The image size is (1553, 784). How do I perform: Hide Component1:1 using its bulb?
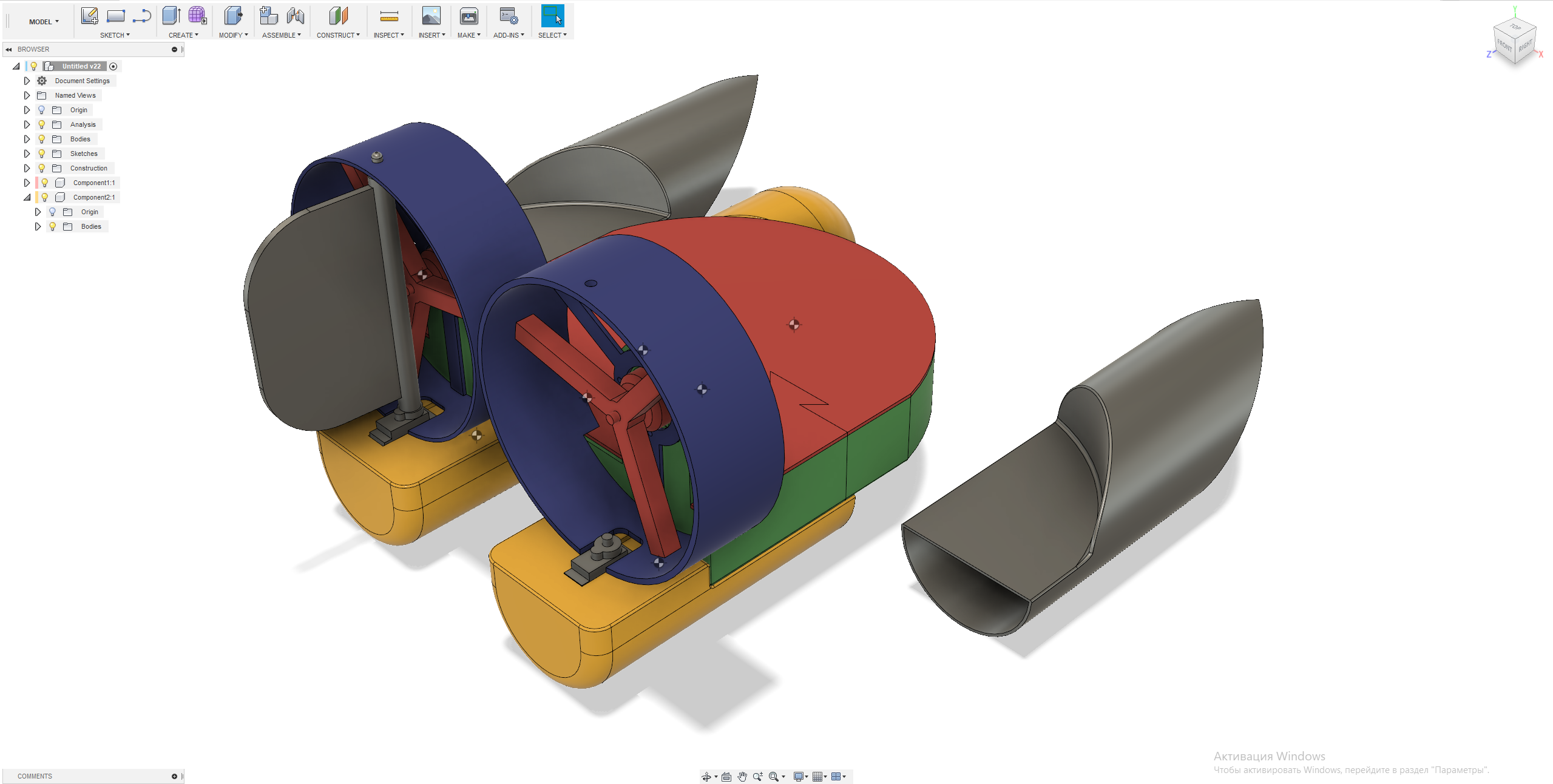[45, 183]
